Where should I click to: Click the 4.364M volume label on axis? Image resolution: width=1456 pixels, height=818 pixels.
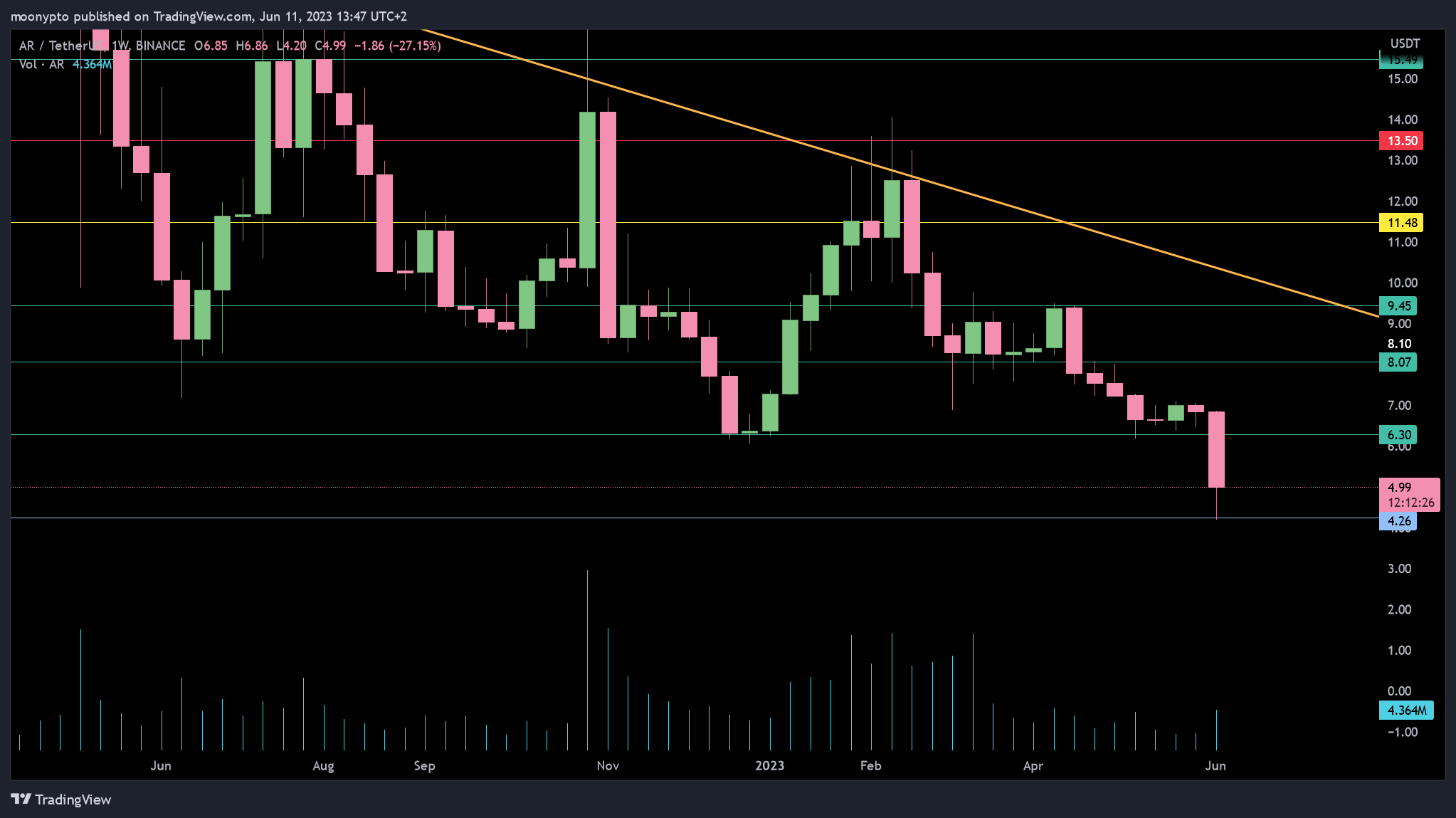1406,710
